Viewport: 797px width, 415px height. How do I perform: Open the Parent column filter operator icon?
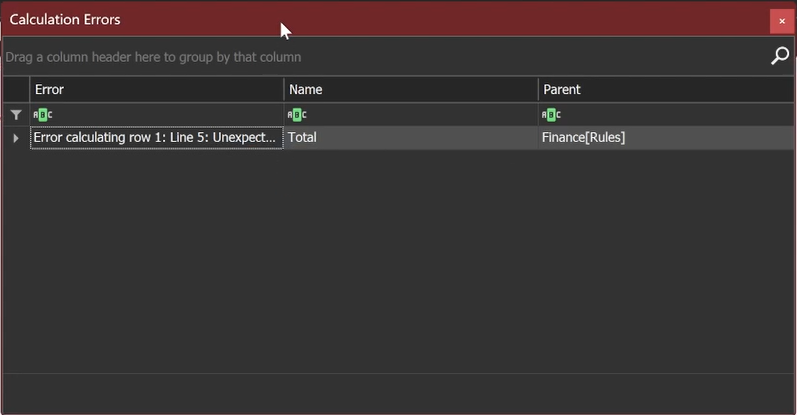coord(551,115)
